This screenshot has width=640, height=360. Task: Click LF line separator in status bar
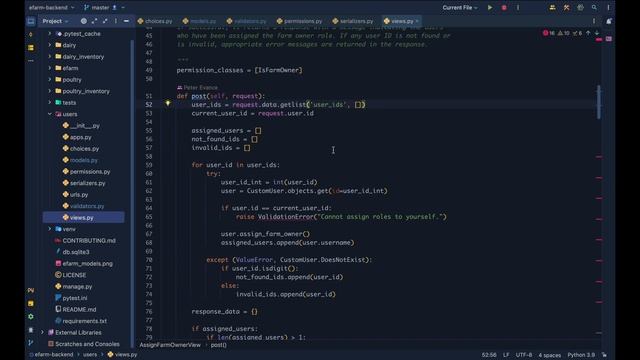pyautogui.click(x=506, y=355)
